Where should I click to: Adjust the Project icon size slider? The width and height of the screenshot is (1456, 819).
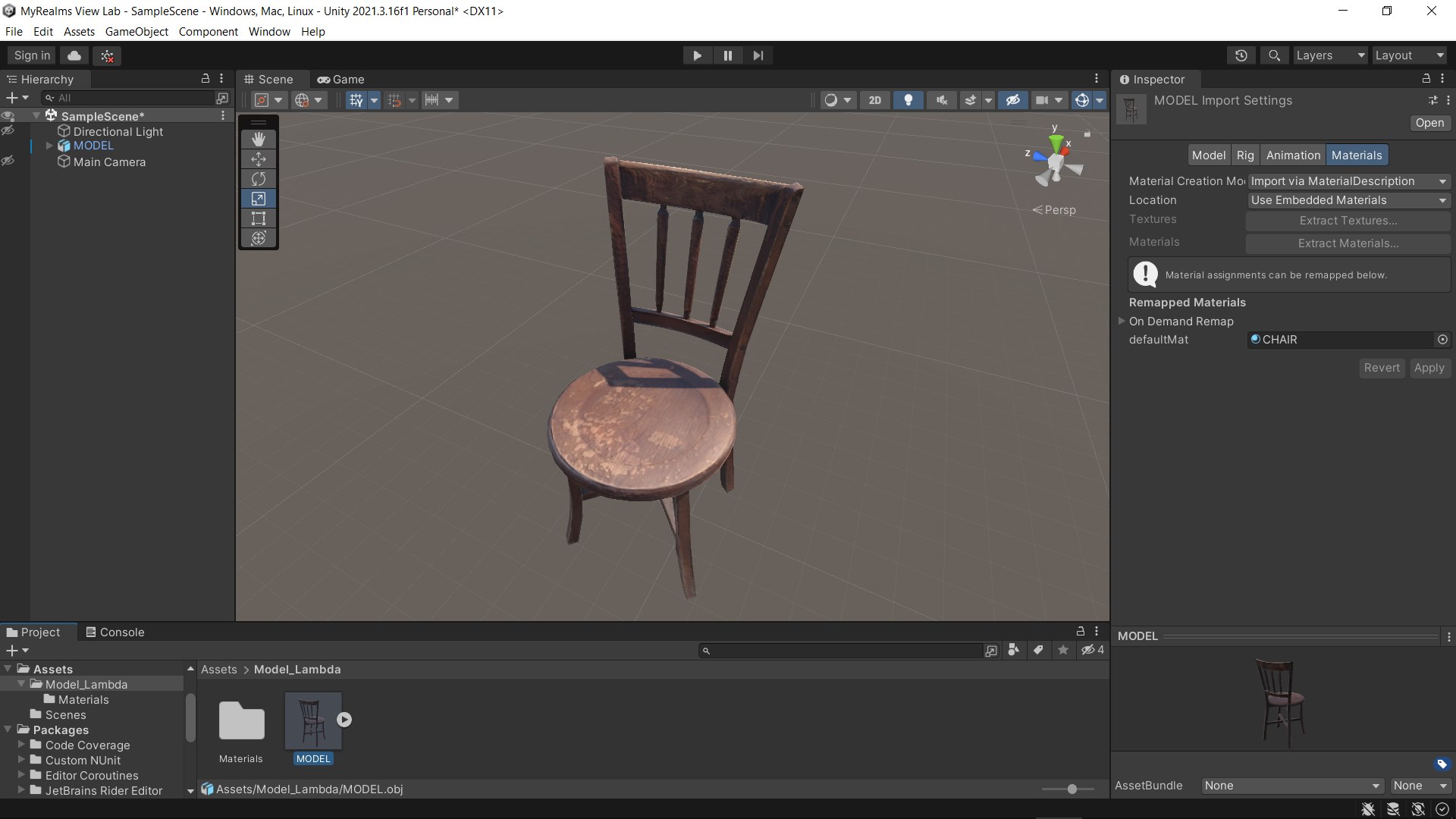click(1068, 789)
